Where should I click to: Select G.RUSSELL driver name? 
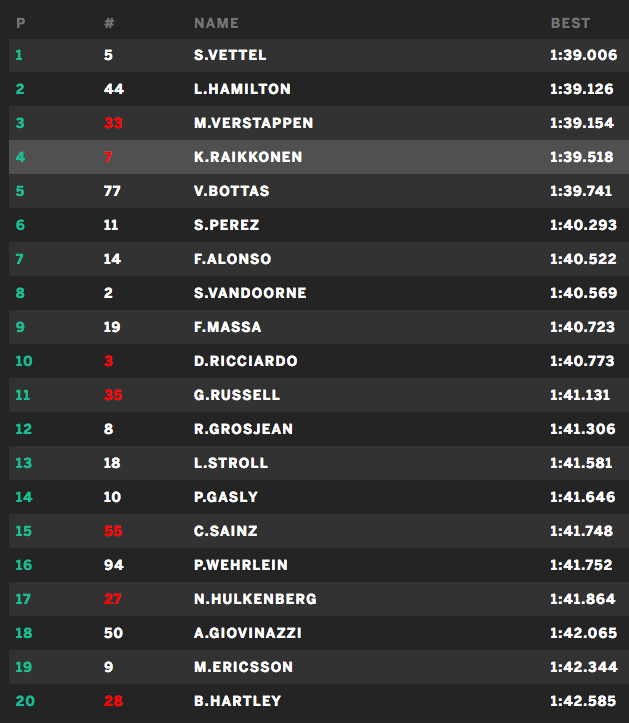237,395
